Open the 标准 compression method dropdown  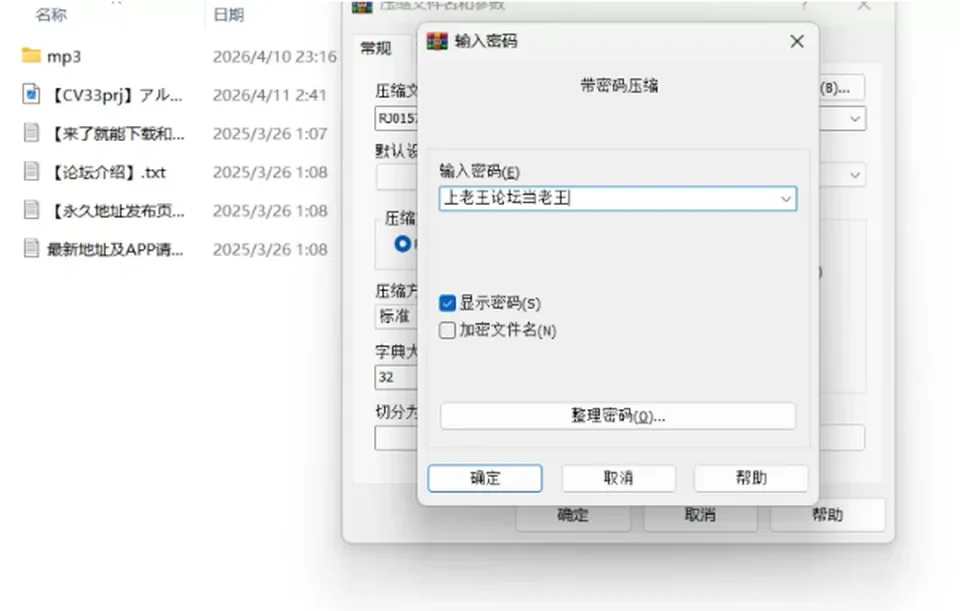396,316
